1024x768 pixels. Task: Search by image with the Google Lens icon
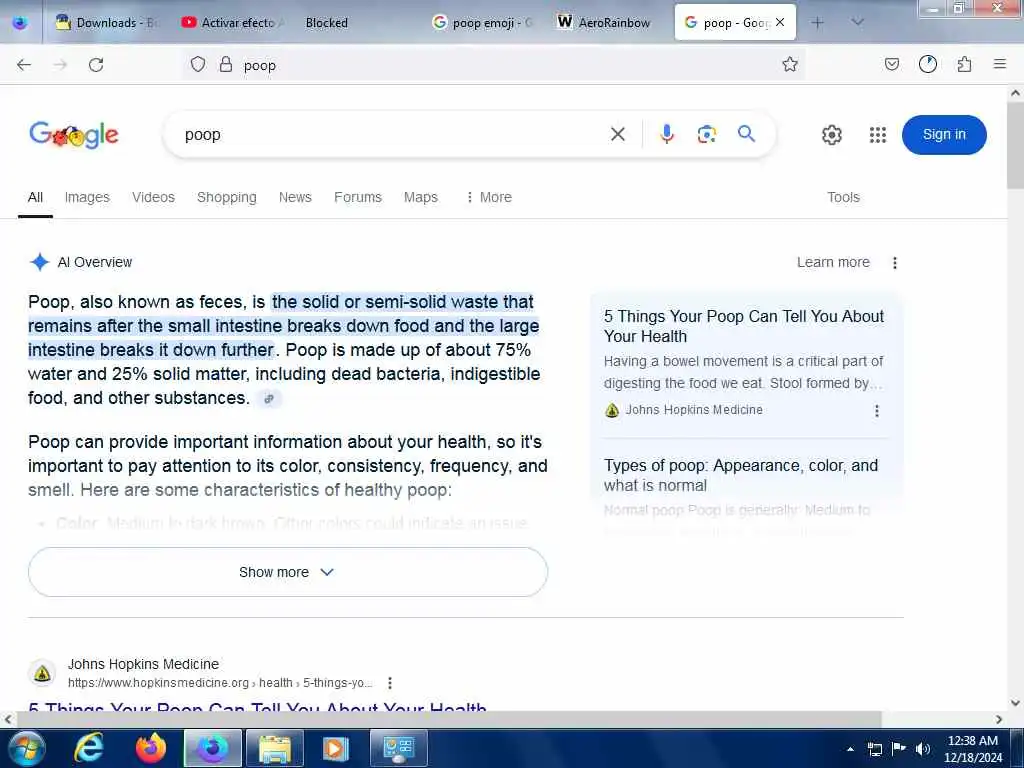pyautogui.click(x=707, y=135)
